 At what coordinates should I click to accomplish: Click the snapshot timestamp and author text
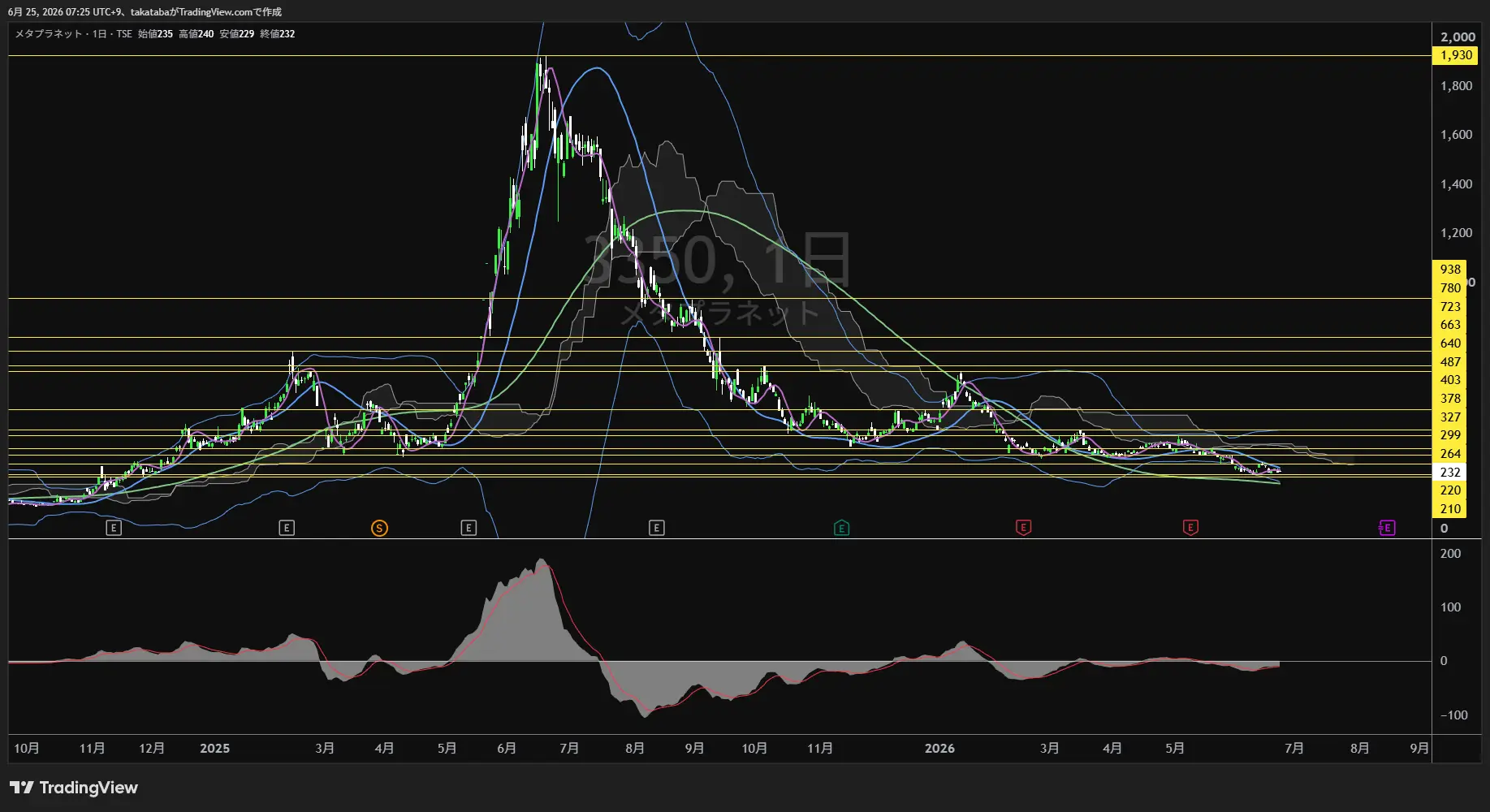pyautogui.click(x=145, y=12)
